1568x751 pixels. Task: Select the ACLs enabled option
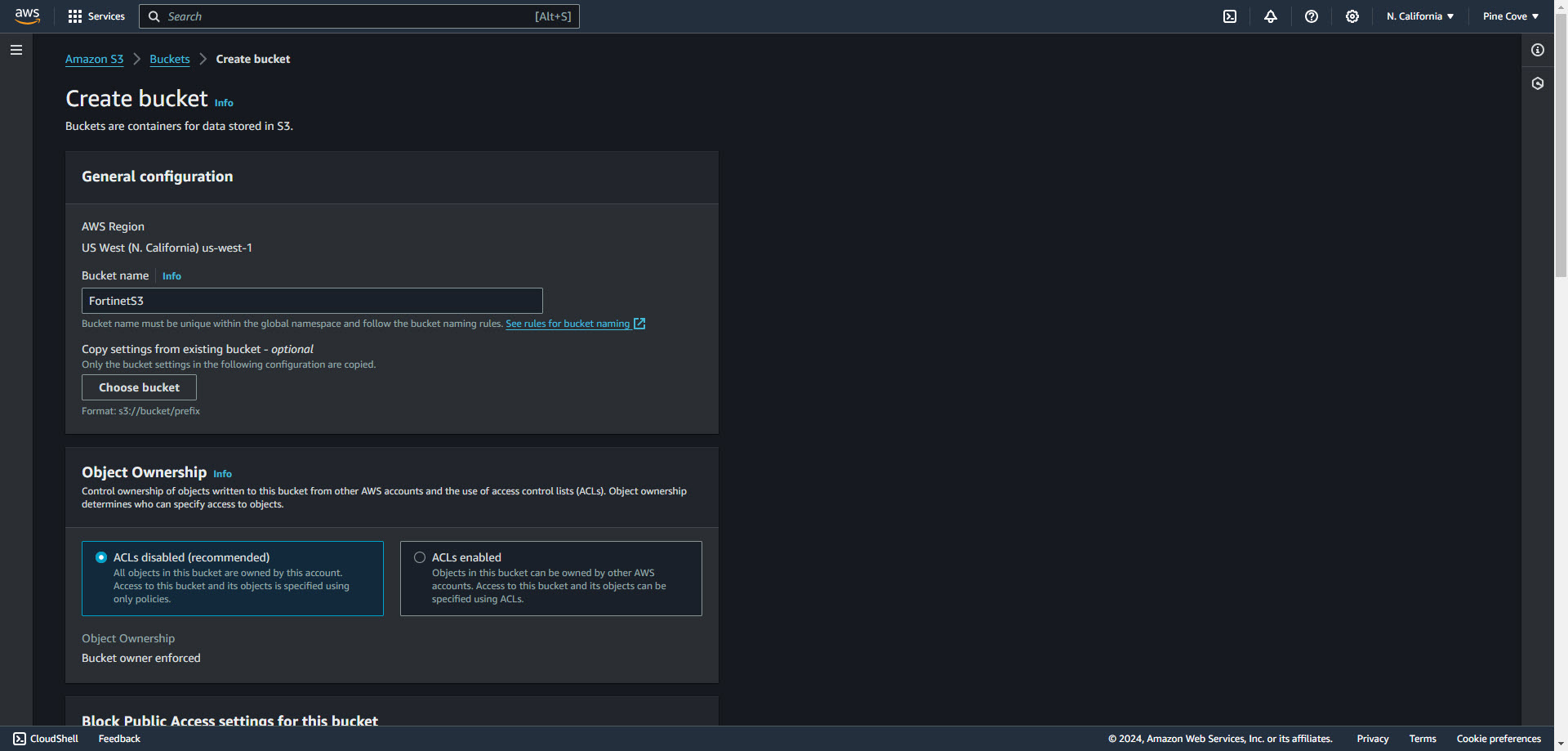pyautogui.click(x=551, y=579)
